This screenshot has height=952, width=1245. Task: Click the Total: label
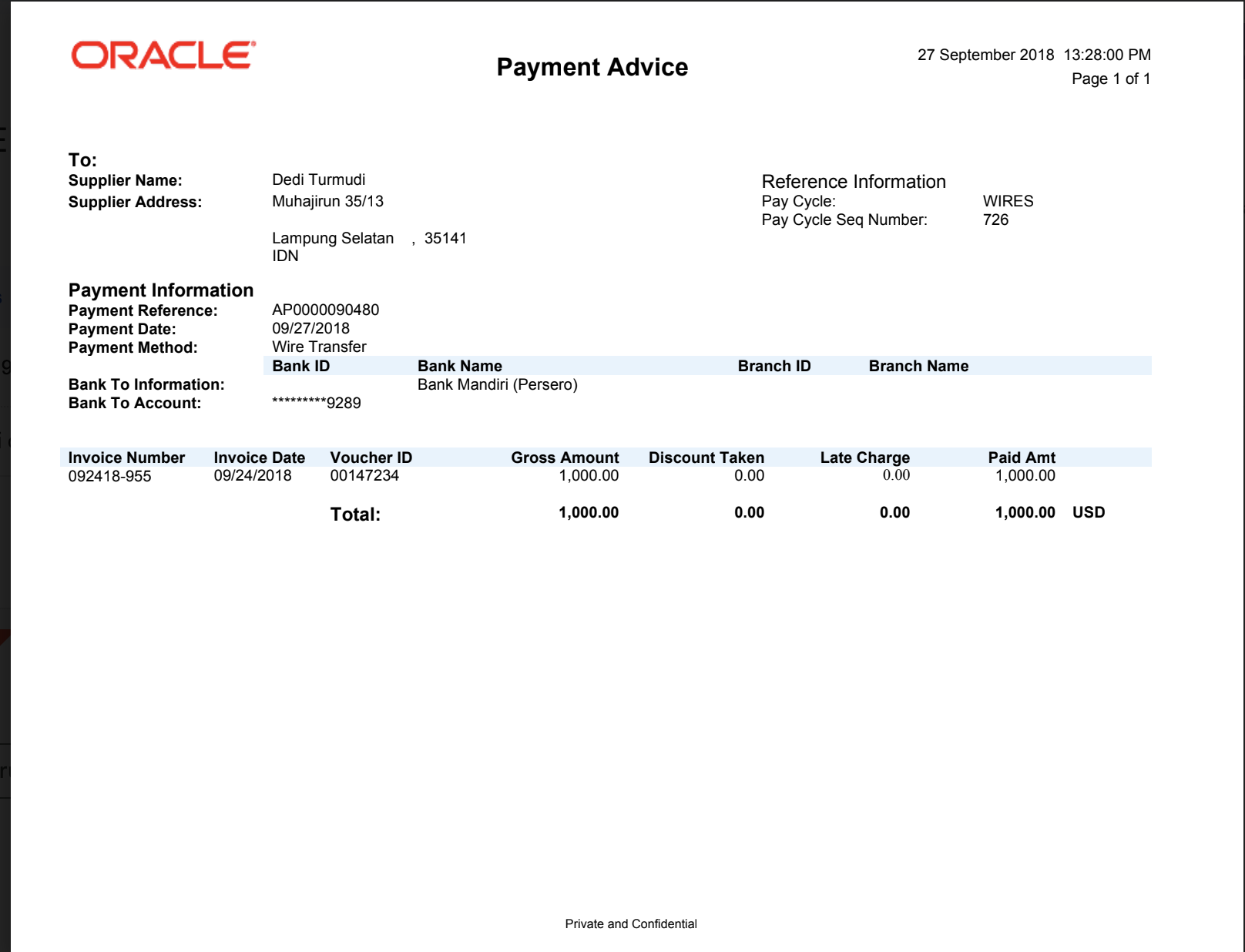coord(355,515)
